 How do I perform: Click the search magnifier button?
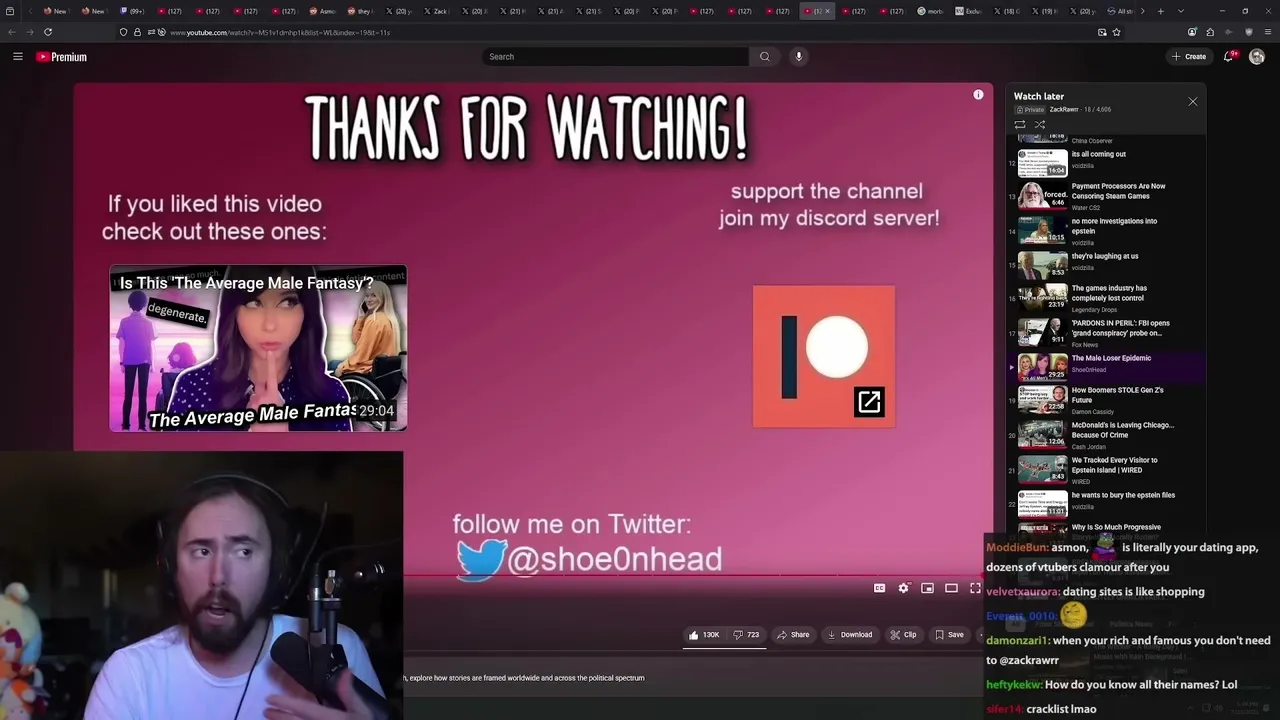coord(765,57)
